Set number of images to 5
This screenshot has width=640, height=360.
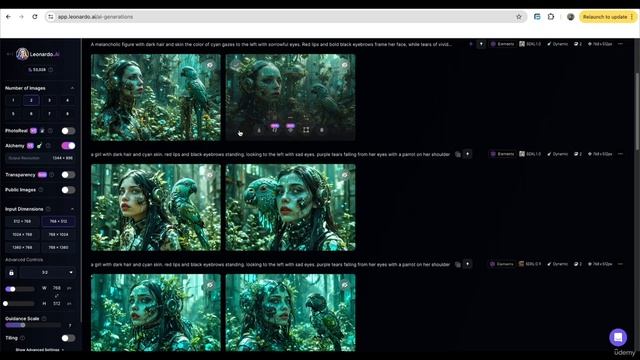pos(13,114)
